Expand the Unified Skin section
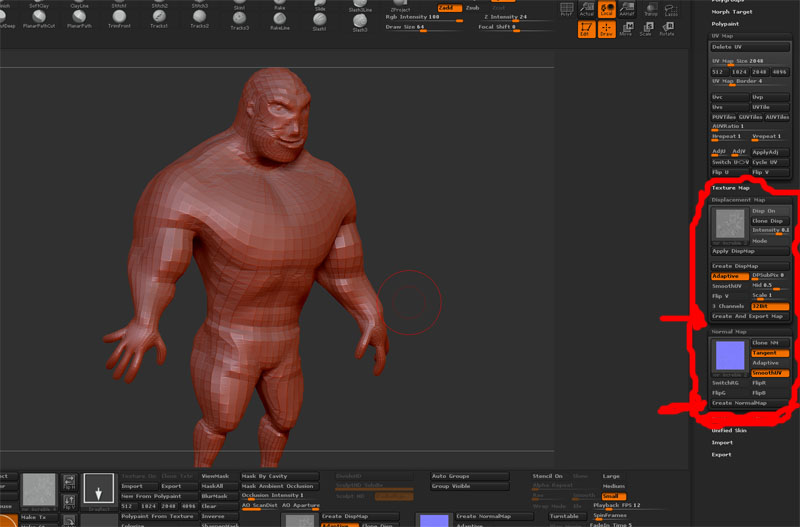Screen dimensions: 800x527 (729, 430)
